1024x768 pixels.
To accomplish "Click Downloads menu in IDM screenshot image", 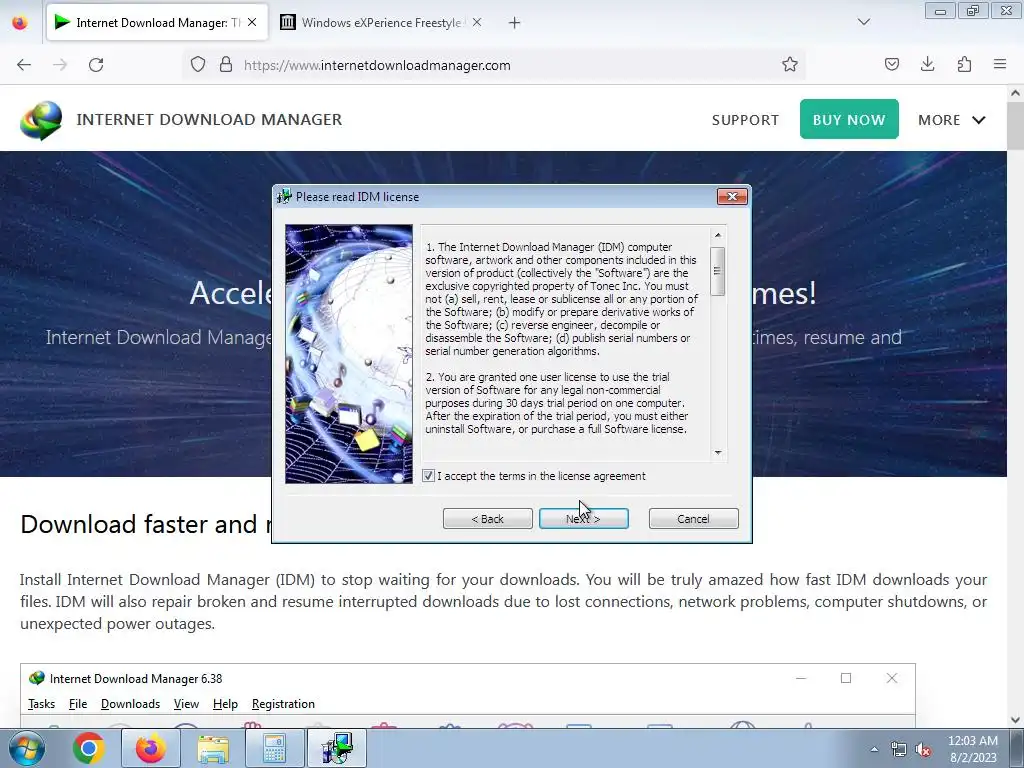I will click(x=131, y=704).
